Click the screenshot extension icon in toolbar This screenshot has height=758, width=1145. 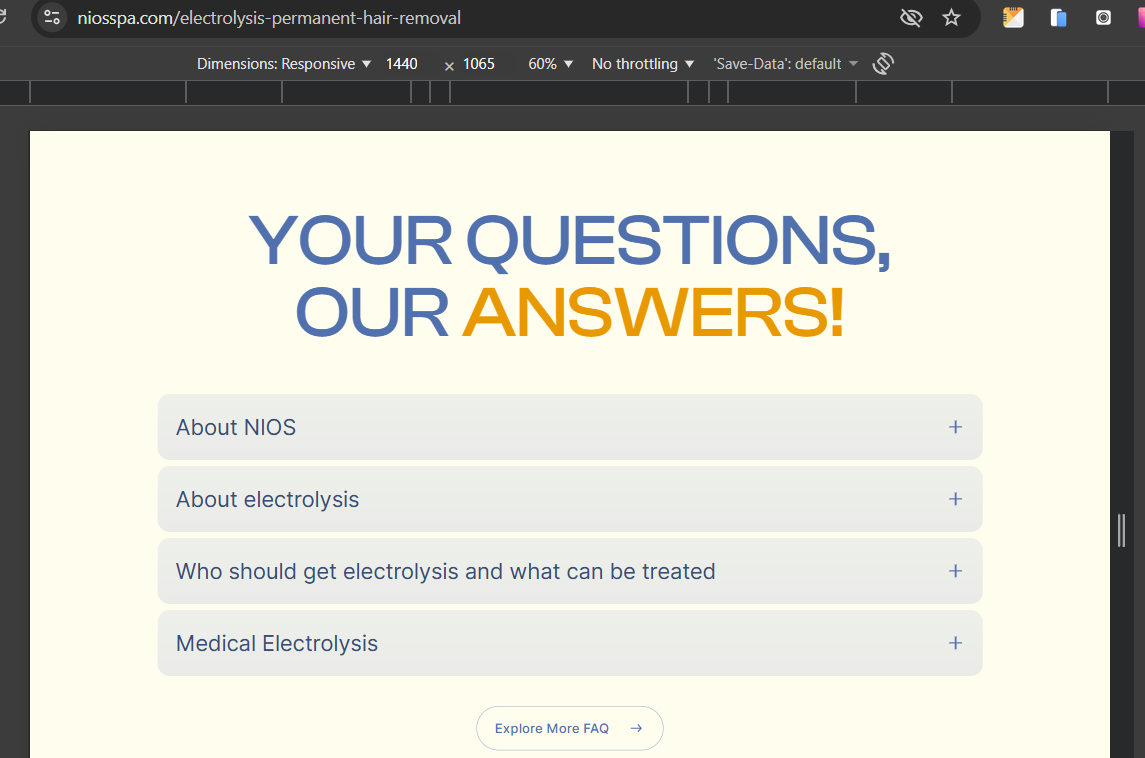tap(1103, 18)
